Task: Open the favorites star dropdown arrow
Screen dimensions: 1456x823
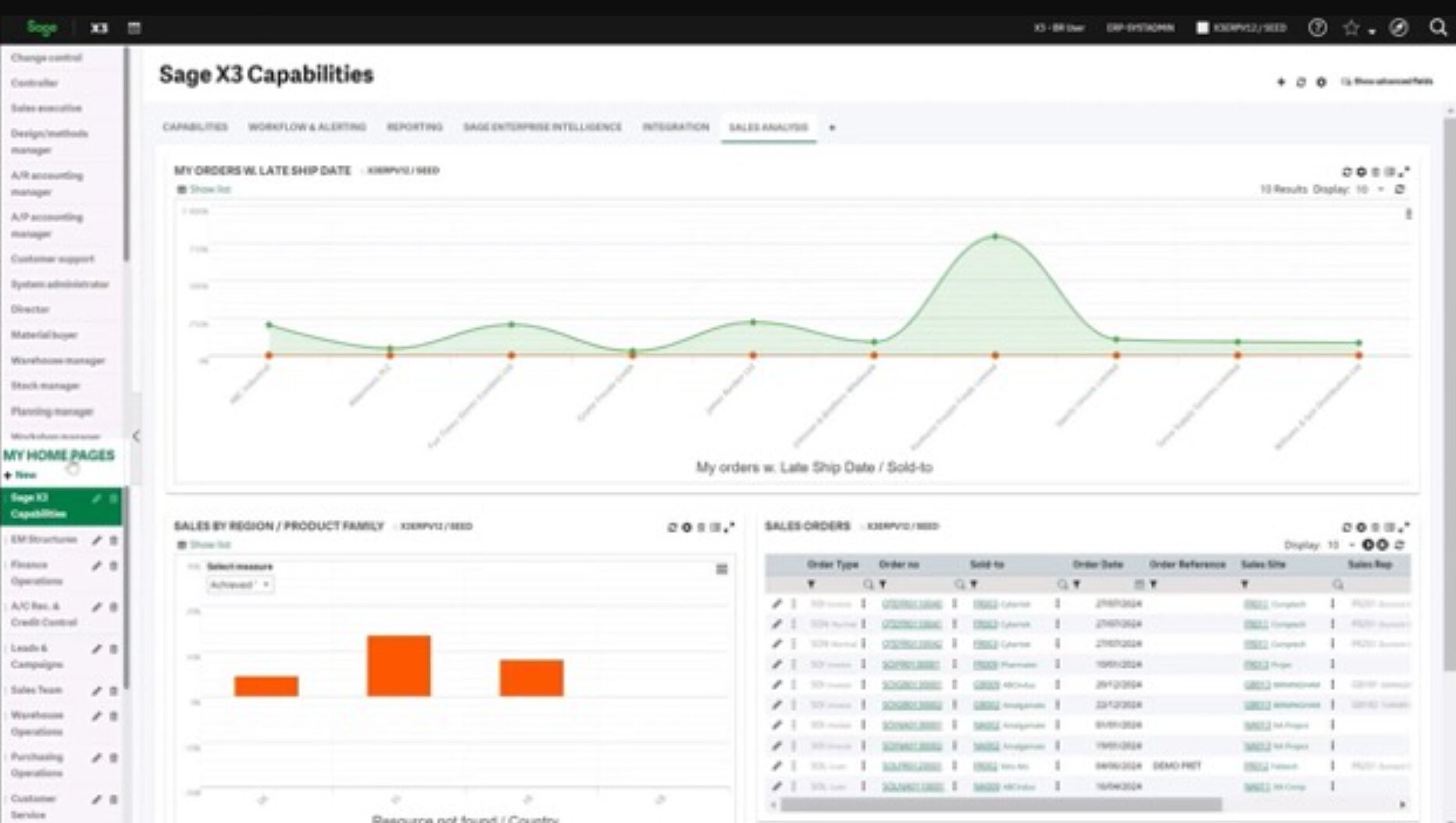Action: tap(1372, 31)
